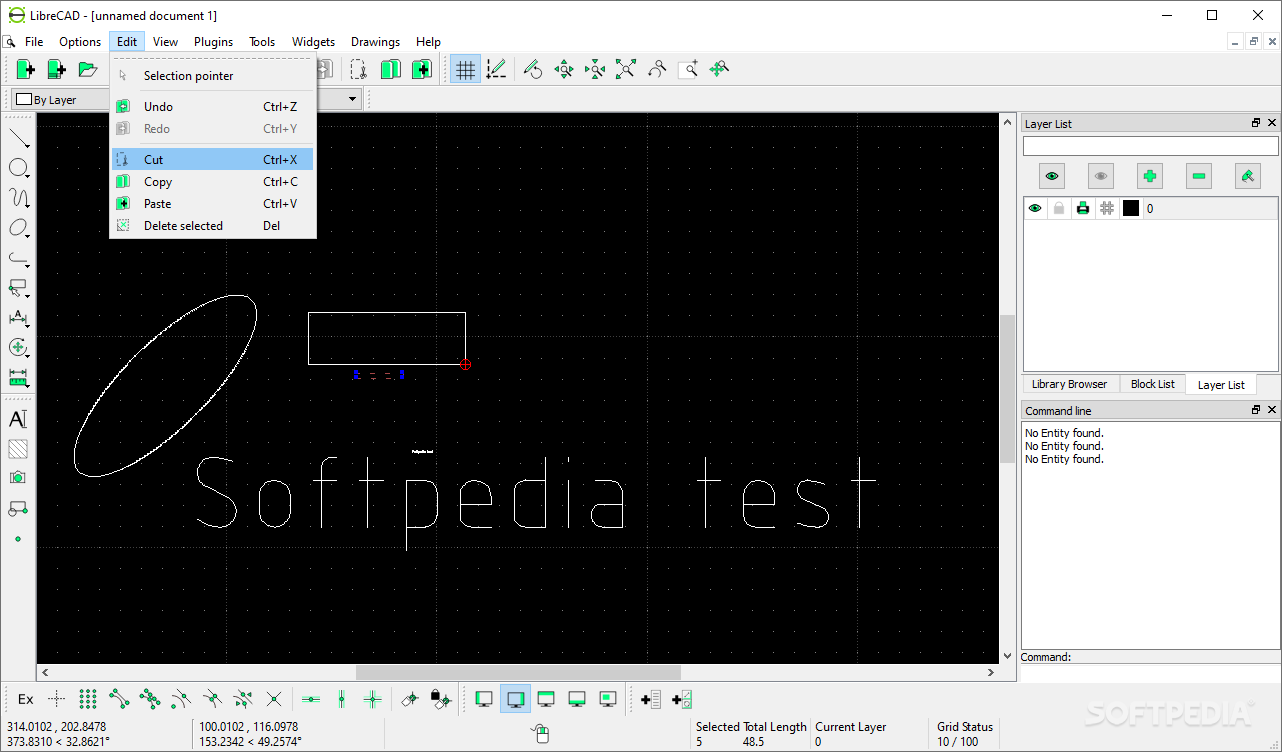Toggle the Lock Relative Zero icon
This screenshot has width=1282, height=752.
coord(441,699)
